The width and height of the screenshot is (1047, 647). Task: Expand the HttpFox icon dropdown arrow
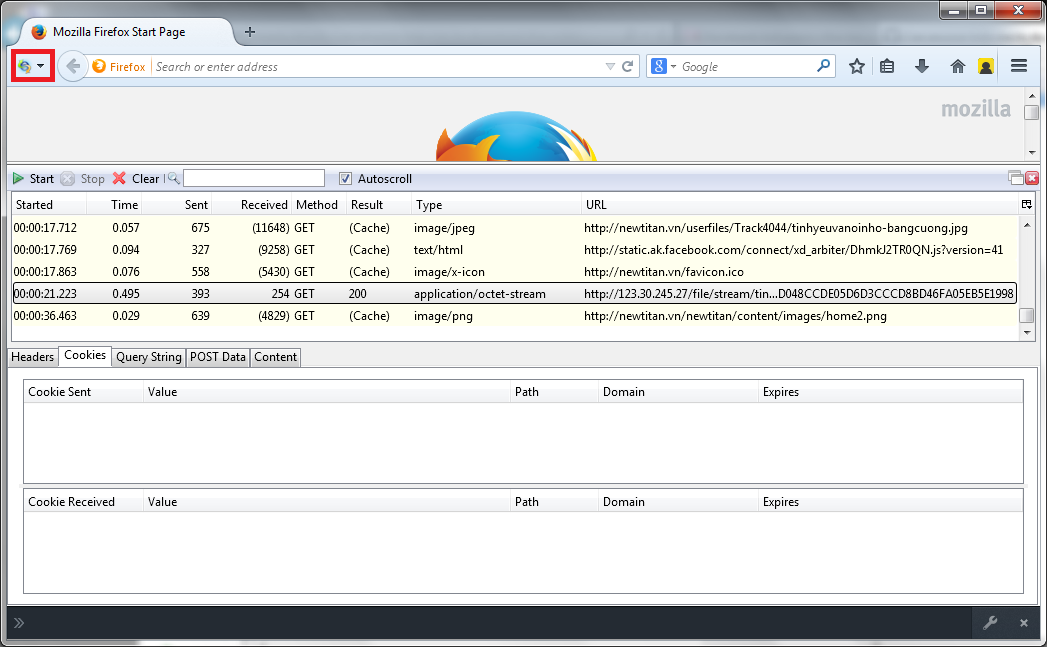pyautogui.click(x=41, y=66)
